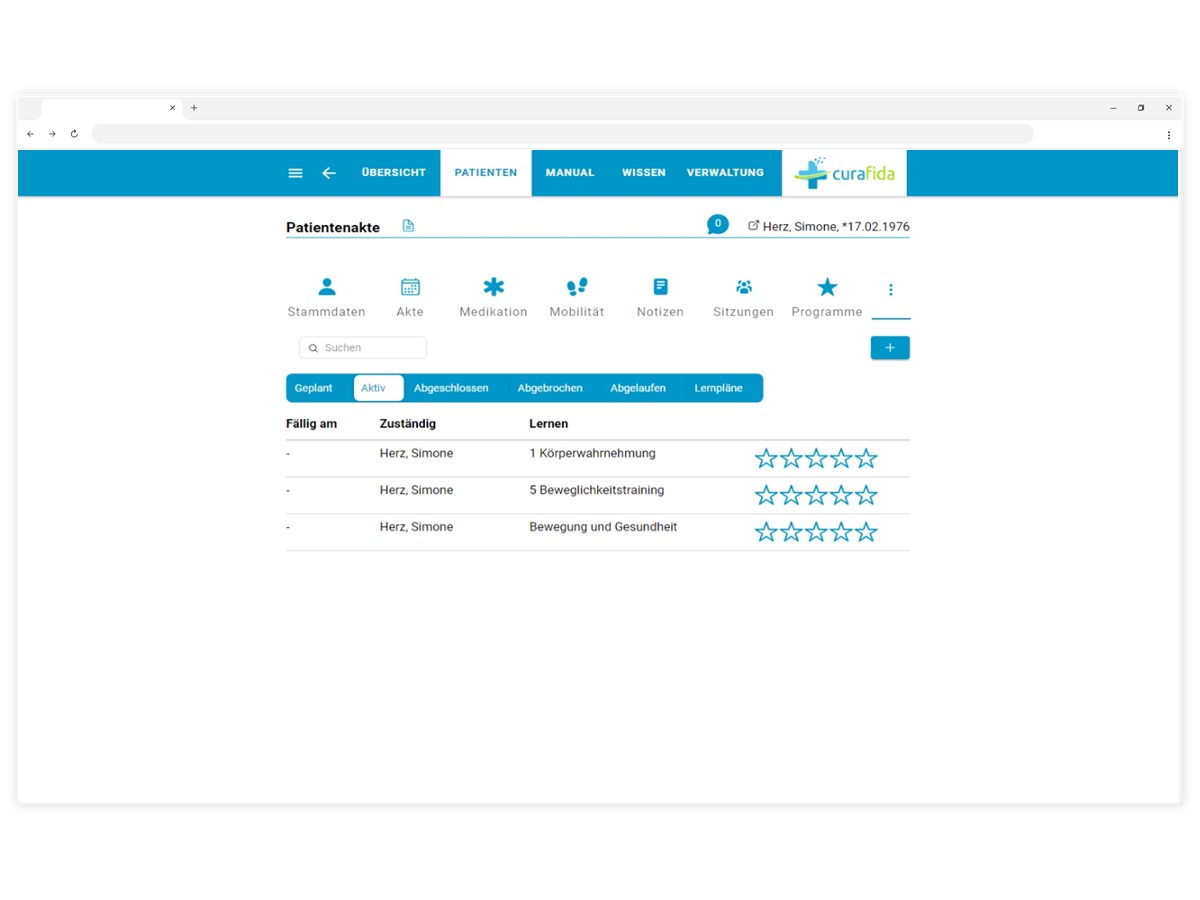
Task: Open the Mobilität footprints icon
Action: tap(577, 287)
